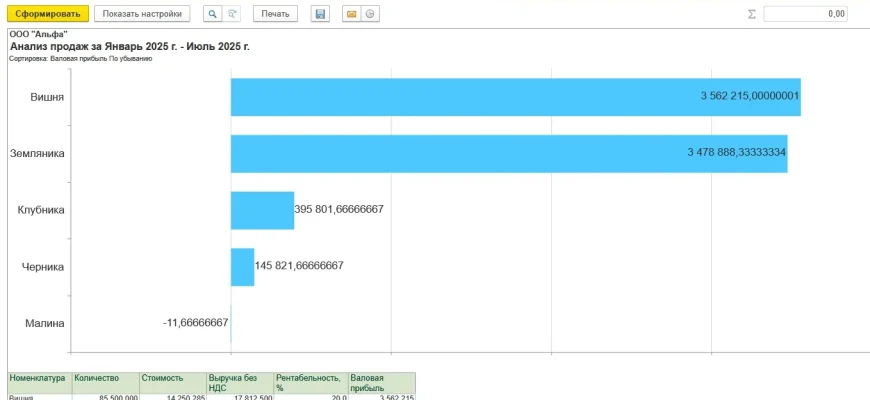This screenshot has height=400, width=870.
Task: Click the Малина axis label
Action: click(44, 323)
